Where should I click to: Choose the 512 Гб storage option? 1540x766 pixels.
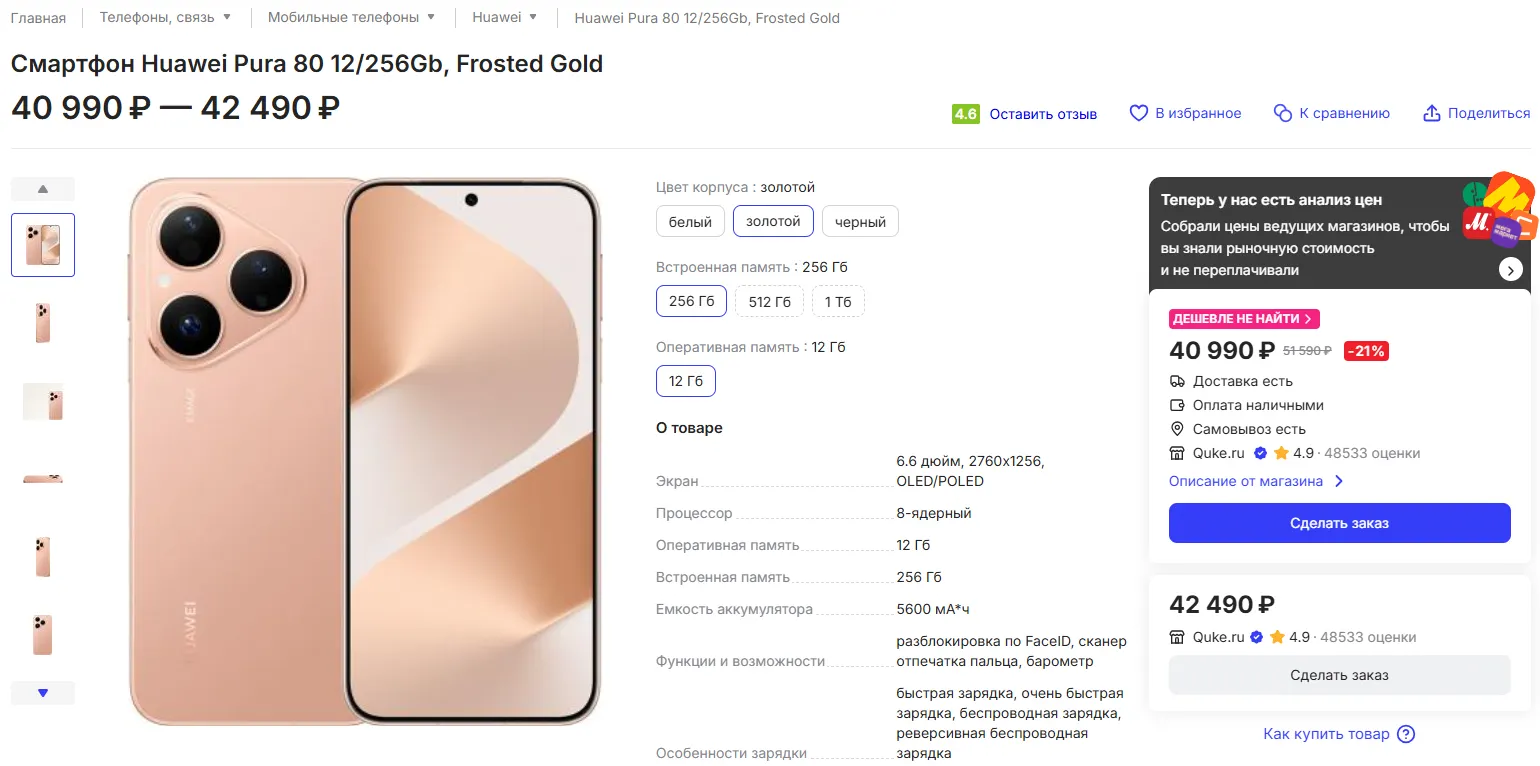[769, 301]
